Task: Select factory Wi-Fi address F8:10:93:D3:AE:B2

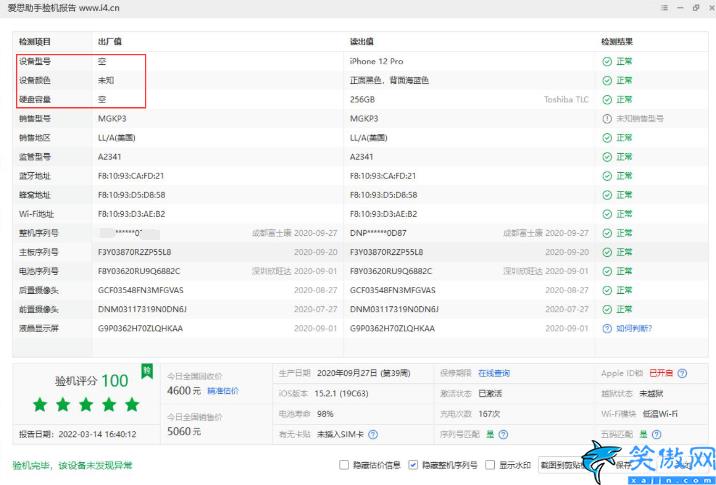Action: click(132, 214)
